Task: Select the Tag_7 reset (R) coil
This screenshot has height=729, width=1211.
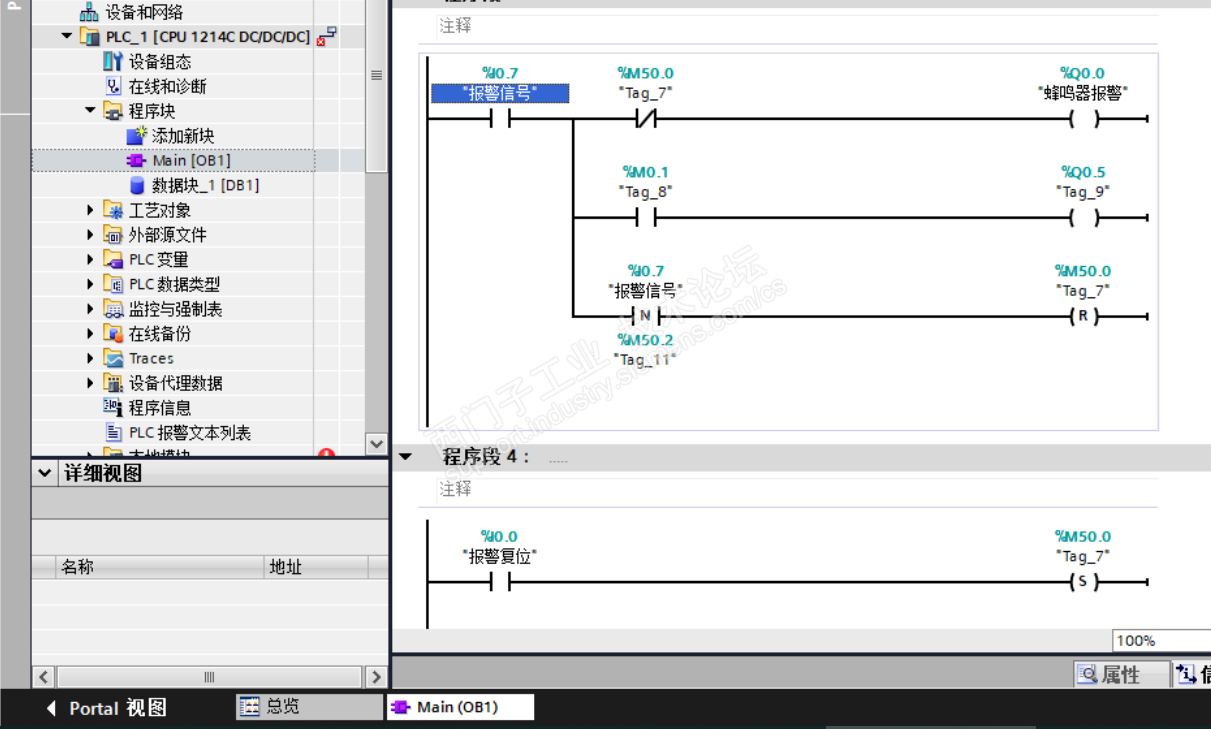Action: coord(1083,317)
